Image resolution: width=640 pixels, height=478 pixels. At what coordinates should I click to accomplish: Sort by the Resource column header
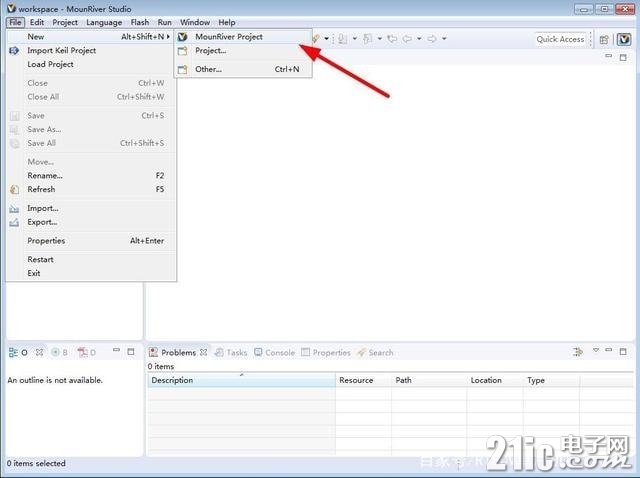click(363, 380)
